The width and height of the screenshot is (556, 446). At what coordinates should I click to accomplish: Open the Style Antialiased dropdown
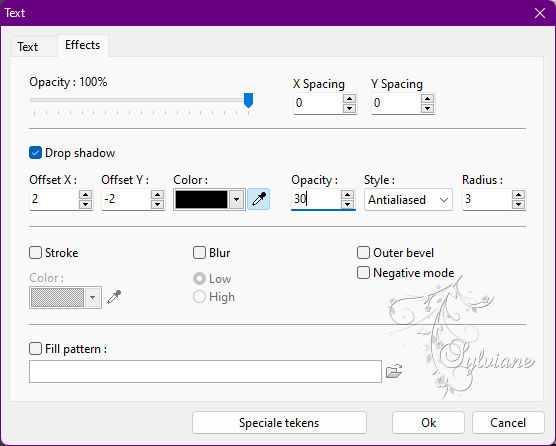click(x=408, y=200)
